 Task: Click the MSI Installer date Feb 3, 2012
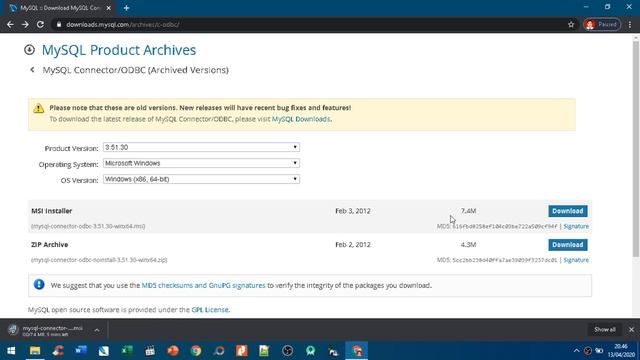[353, 211]
